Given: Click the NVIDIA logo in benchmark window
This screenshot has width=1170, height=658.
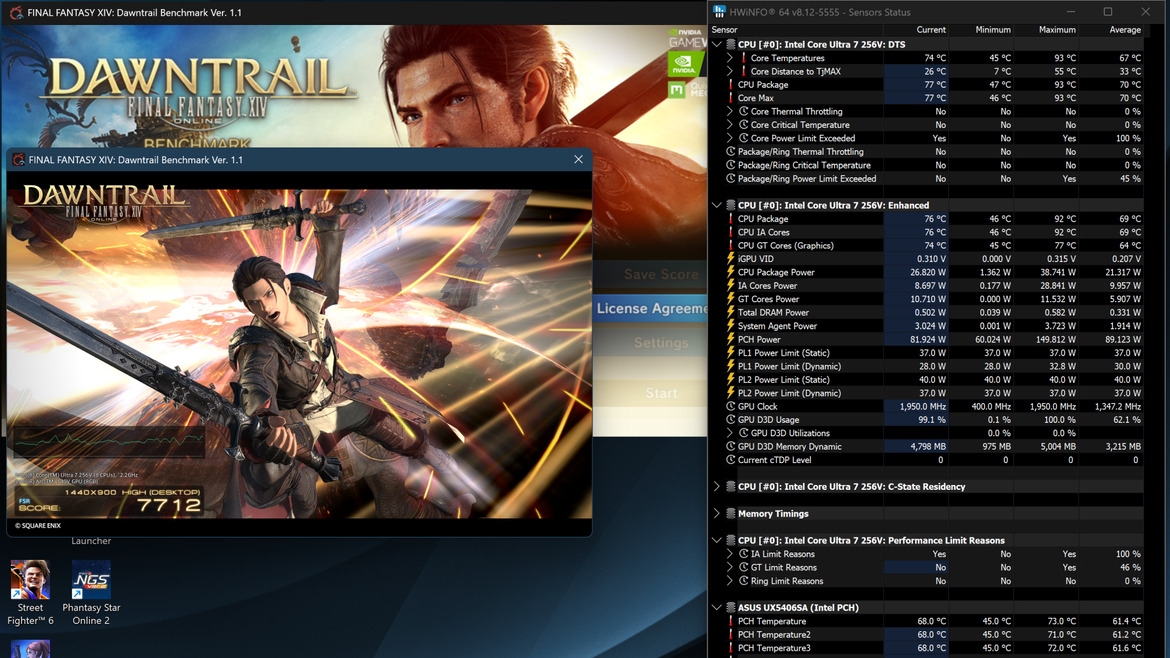Looking at the screenshot, I should [x=684, y=64].
